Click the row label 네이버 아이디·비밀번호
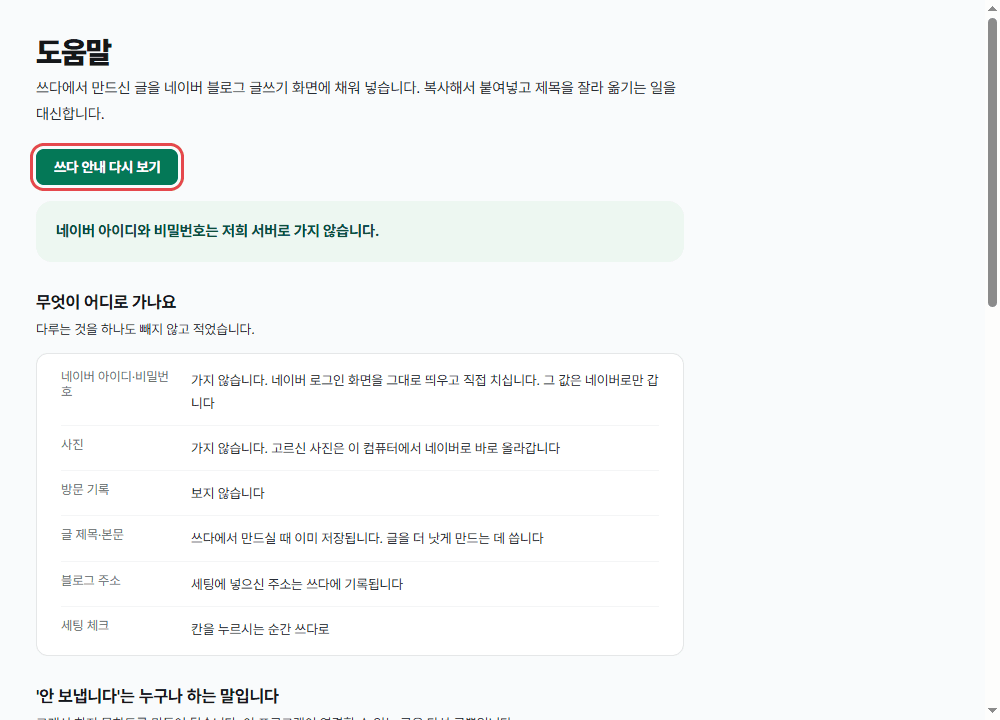The height and width of the screenshot is (720, 1000). [x=115, y=384]
